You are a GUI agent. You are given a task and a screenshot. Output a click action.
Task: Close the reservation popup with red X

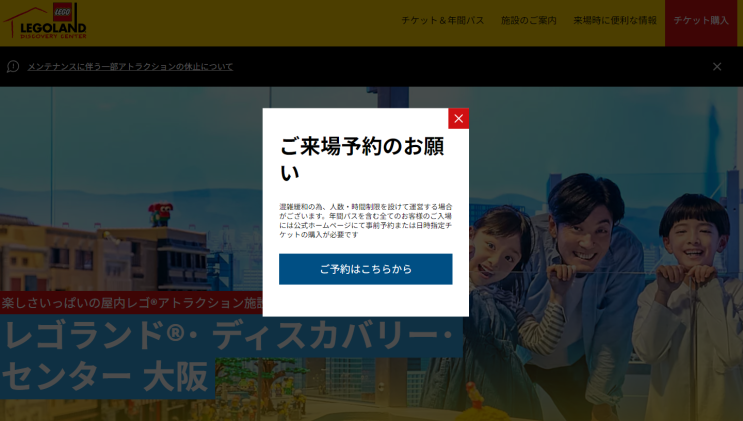pyautogui.click(x=458, y=119)
